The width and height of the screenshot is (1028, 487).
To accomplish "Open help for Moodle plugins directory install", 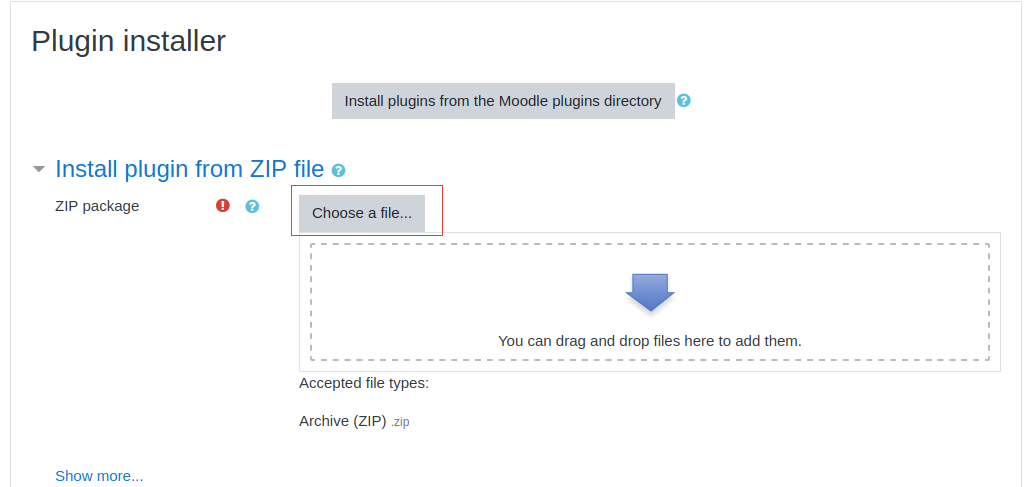I will click(x=684, y=101).
